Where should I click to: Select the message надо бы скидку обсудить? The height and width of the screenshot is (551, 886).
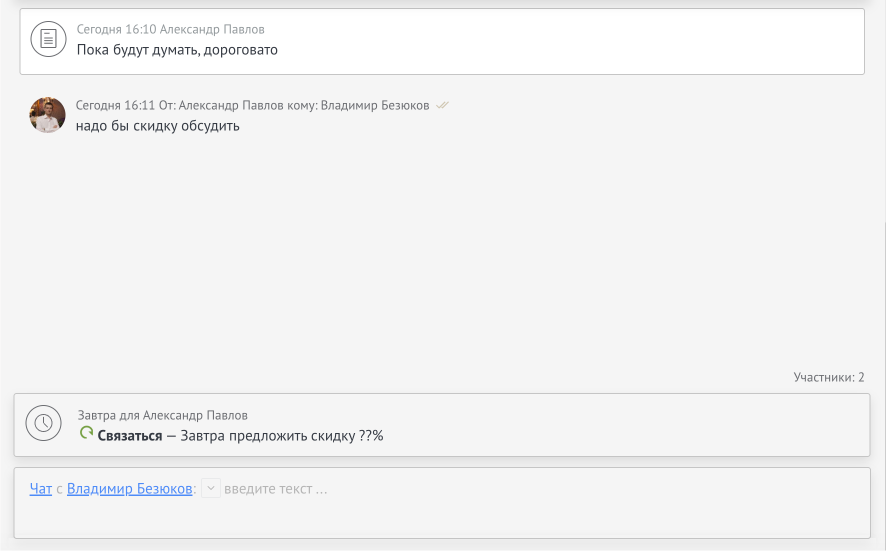pos(157,126)
